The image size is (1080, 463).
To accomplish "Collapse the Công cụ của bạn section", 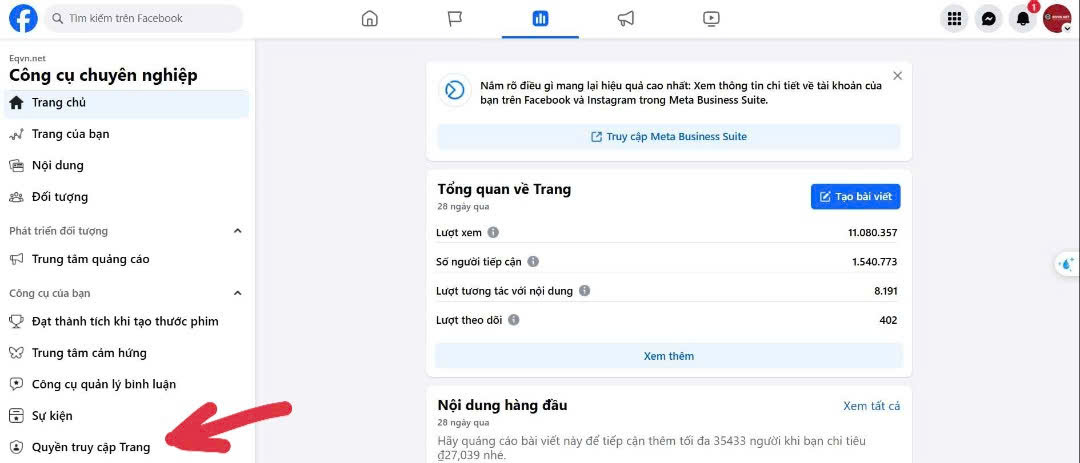I will [238, 293].
